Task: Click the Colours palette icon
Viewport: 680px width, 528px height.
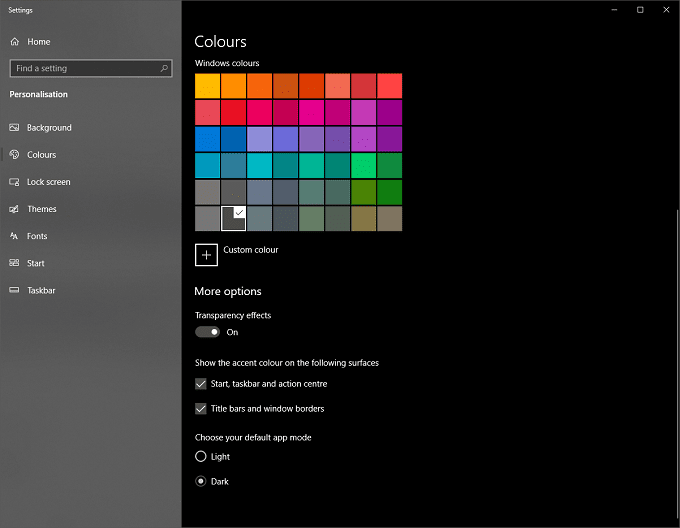Action: 15,155
